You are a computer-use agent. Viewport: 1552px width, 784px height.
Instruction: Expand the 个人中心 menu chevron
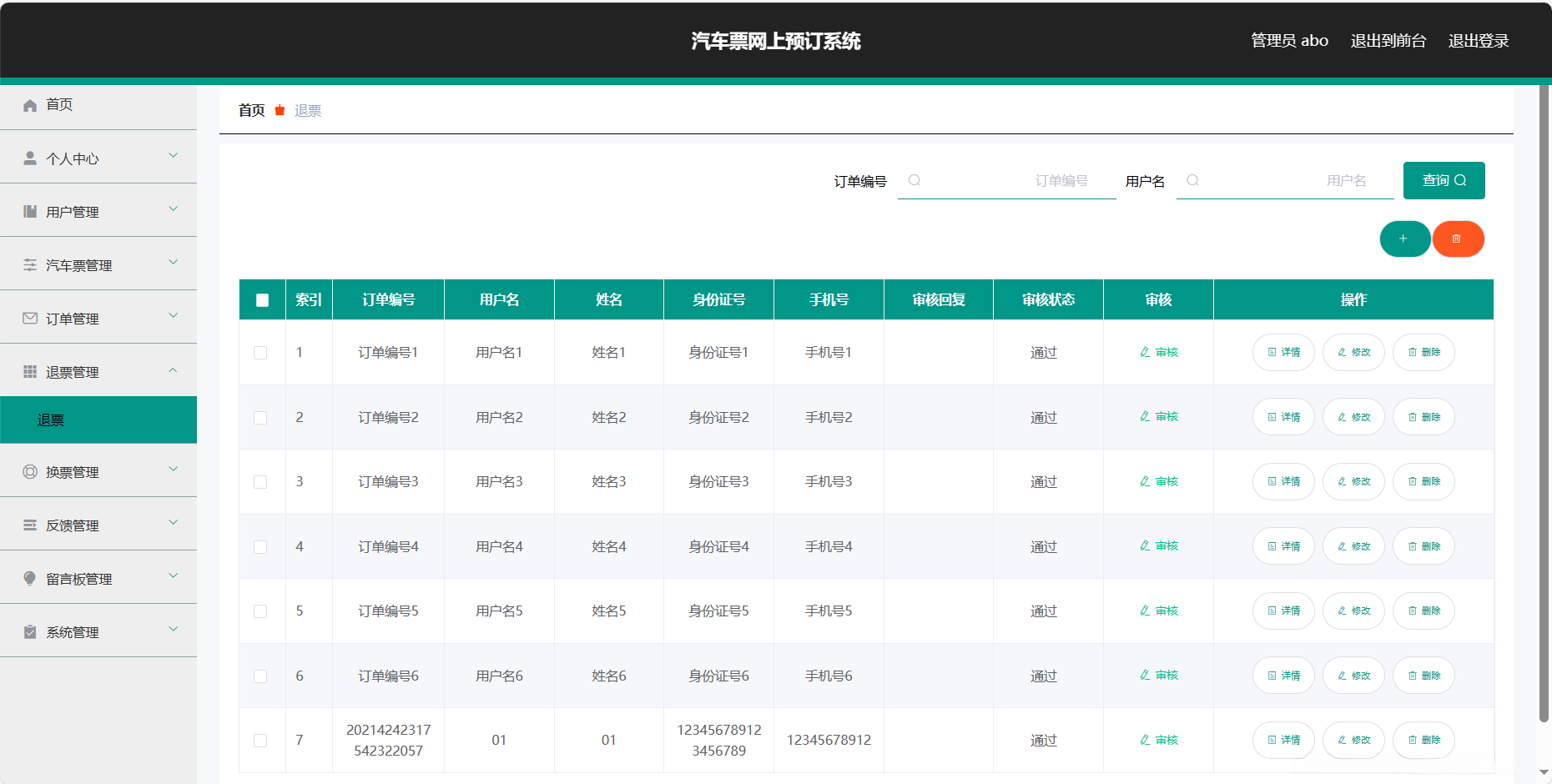coord(174,156)
